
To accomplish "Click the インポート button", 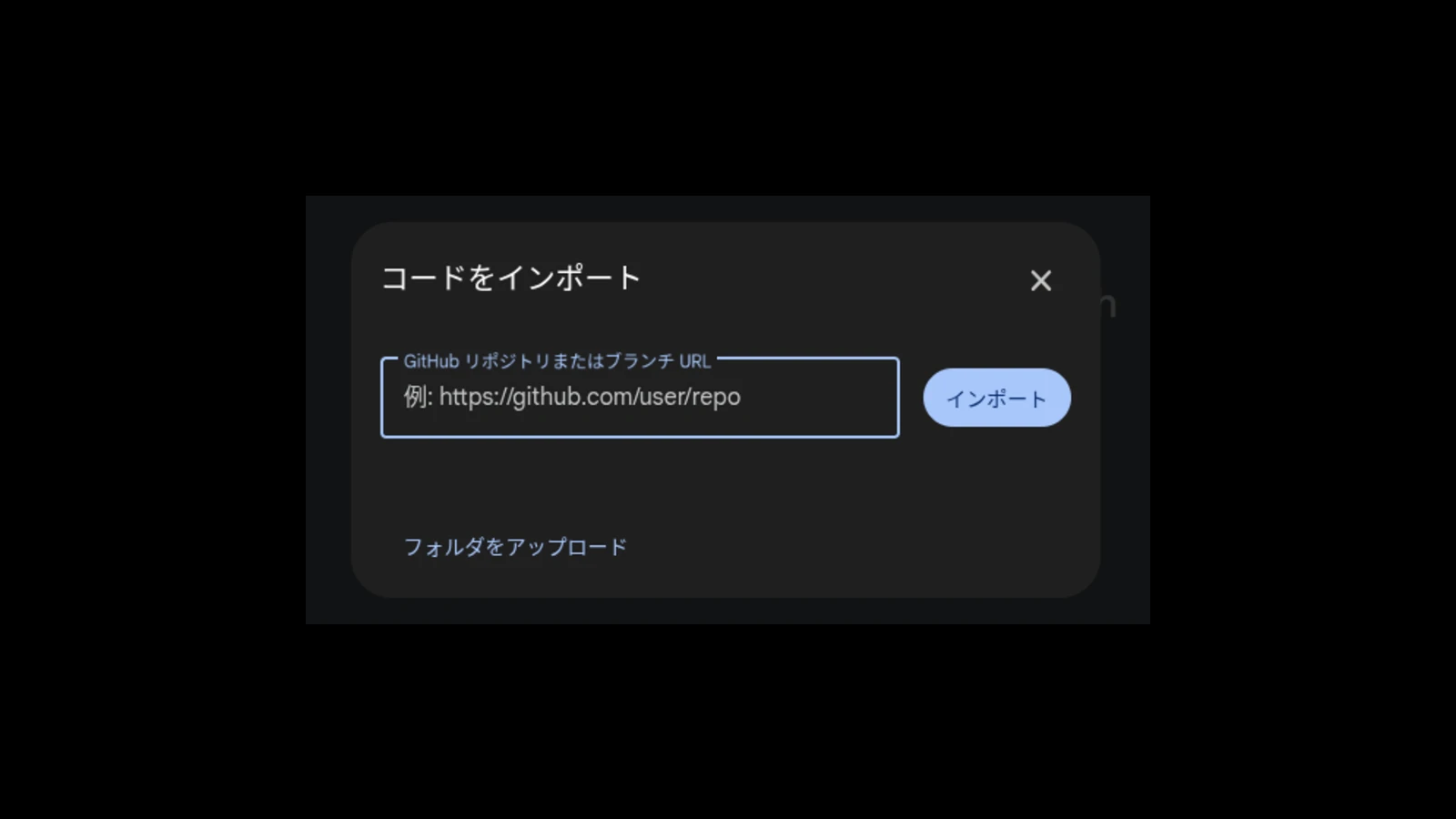I will click(x=996, y=398).
